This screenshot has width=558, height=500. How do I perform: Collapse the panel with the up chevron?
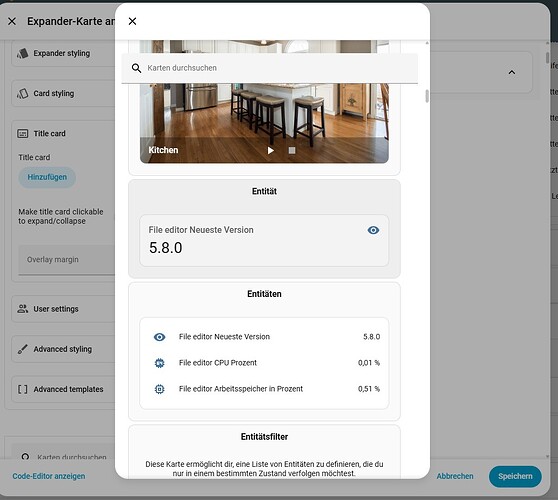(x=512, y=73)
